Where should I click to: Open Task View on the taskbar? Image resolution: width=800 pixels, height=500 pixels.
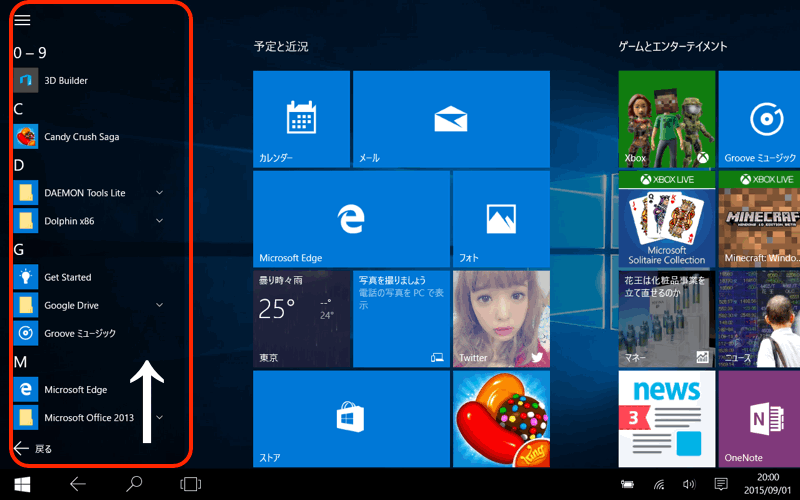pos(190,484)
